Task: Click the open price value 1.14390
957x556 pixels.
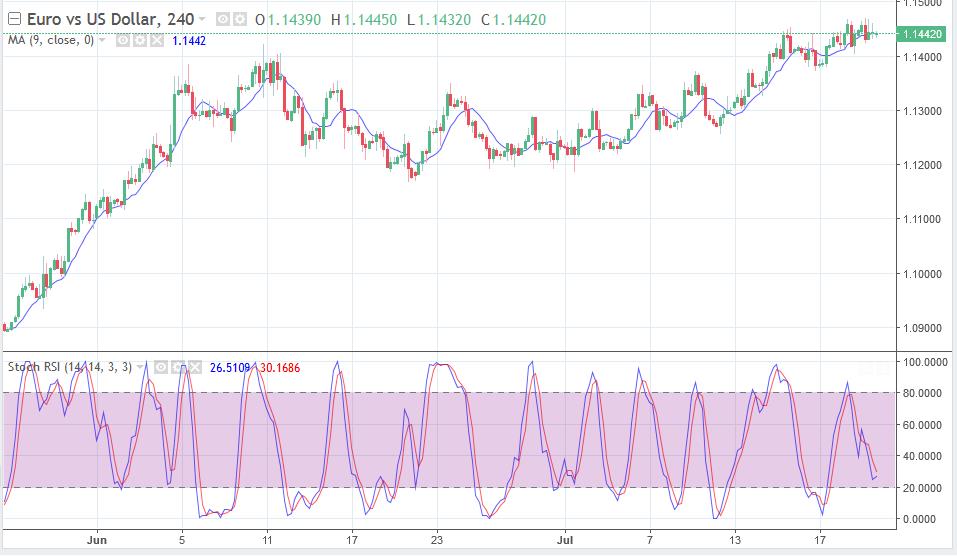Action: [295, 20]
